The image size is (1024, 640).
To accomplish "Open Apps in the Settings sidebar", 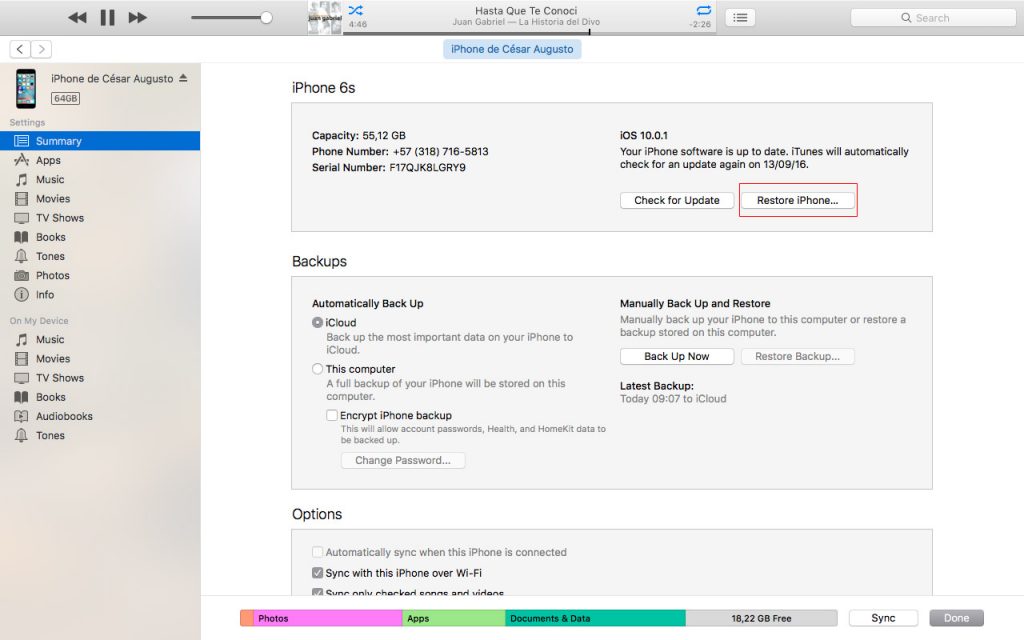I will coord(100,160).
